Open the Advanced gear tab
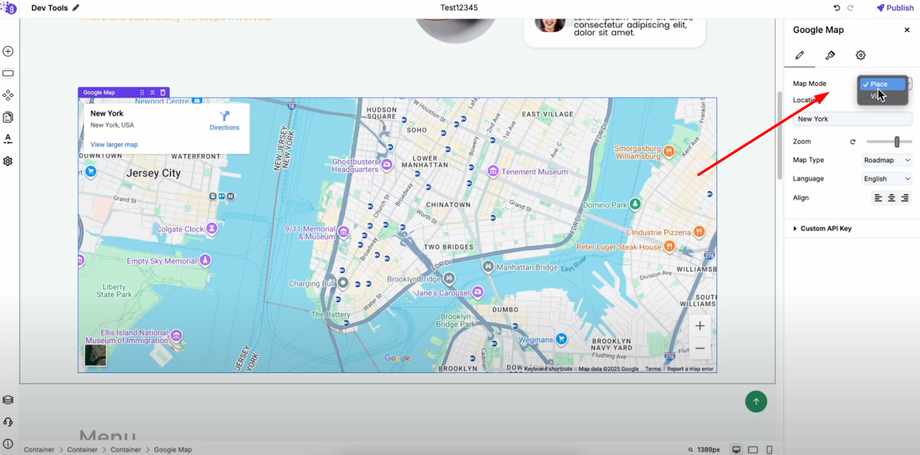The image size is (920, 455). [x=860, y=55]
